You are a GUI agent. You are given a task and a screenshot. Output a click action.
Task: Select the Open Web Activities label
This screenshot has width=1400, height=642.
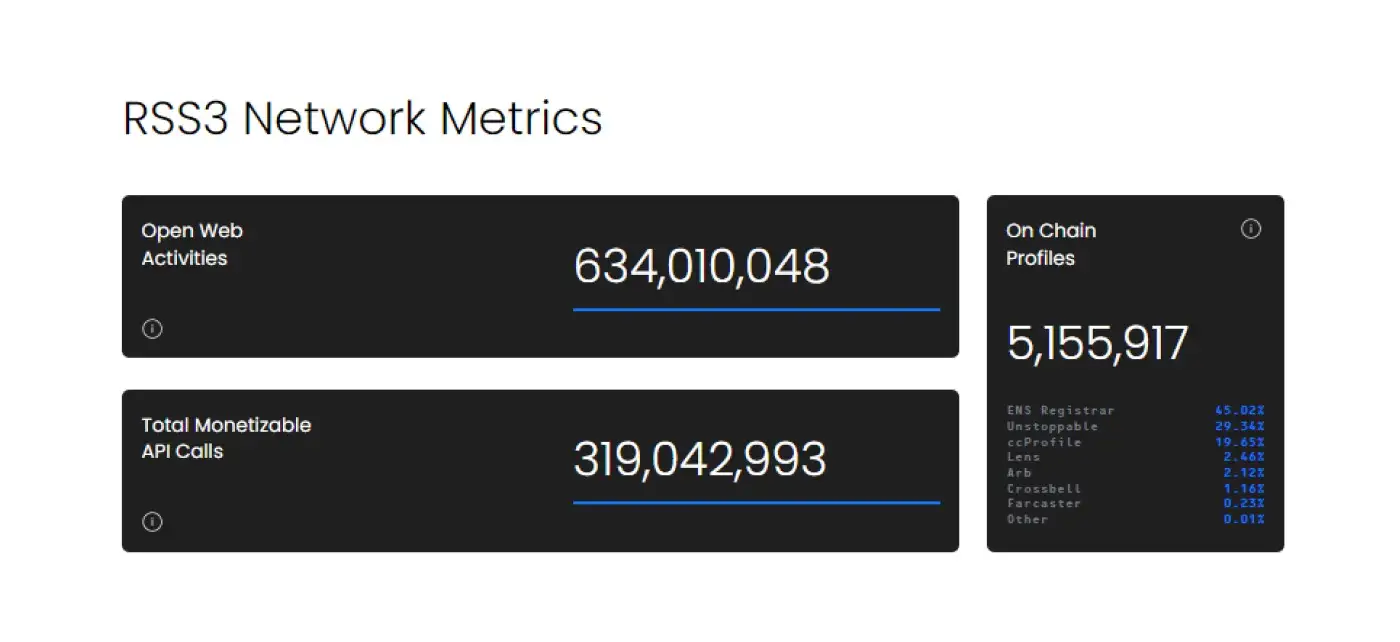[x=192, y=244]
